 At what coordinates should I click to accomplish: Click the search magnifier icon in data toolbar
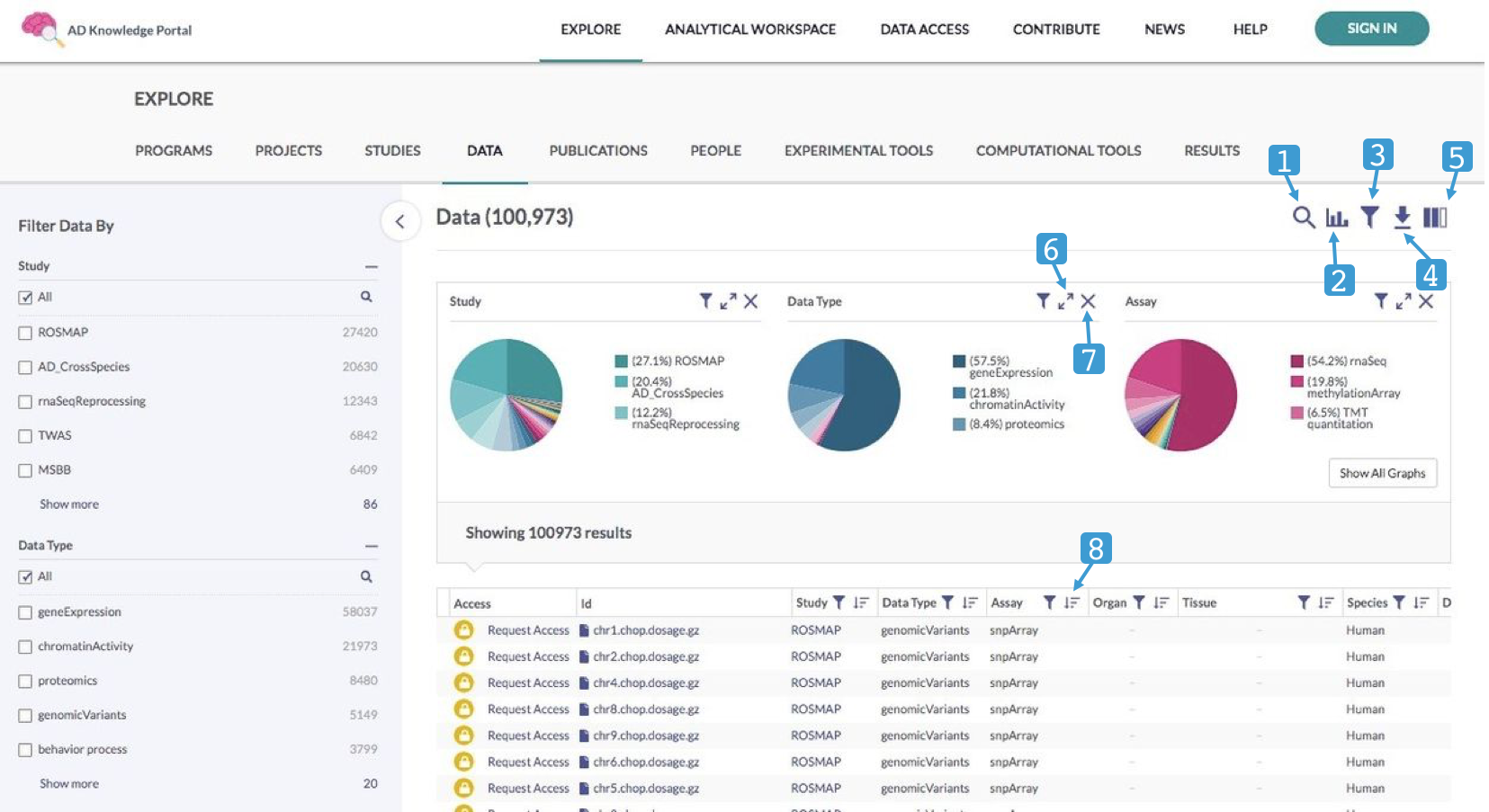tap(1303, 217)
